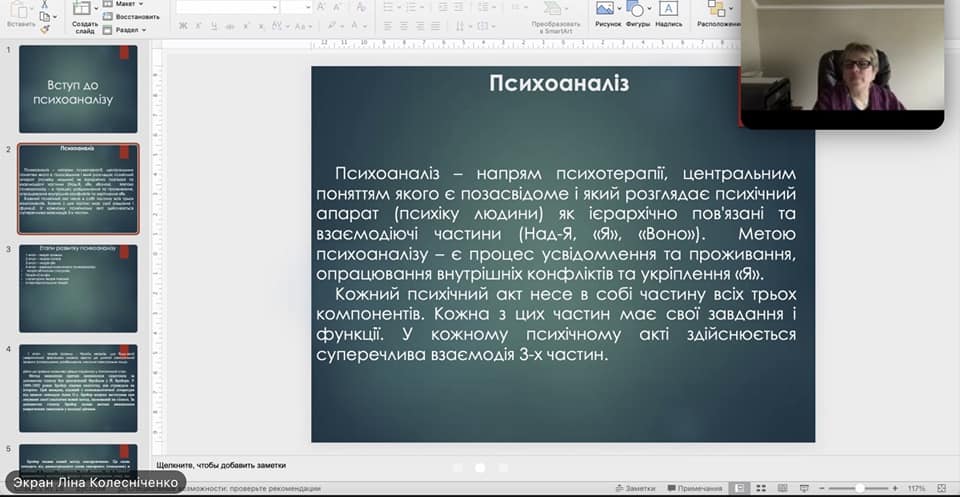Open the Раздел (Section) dropdown
This screenshot has width=960, height=497.
pos(127,29)
